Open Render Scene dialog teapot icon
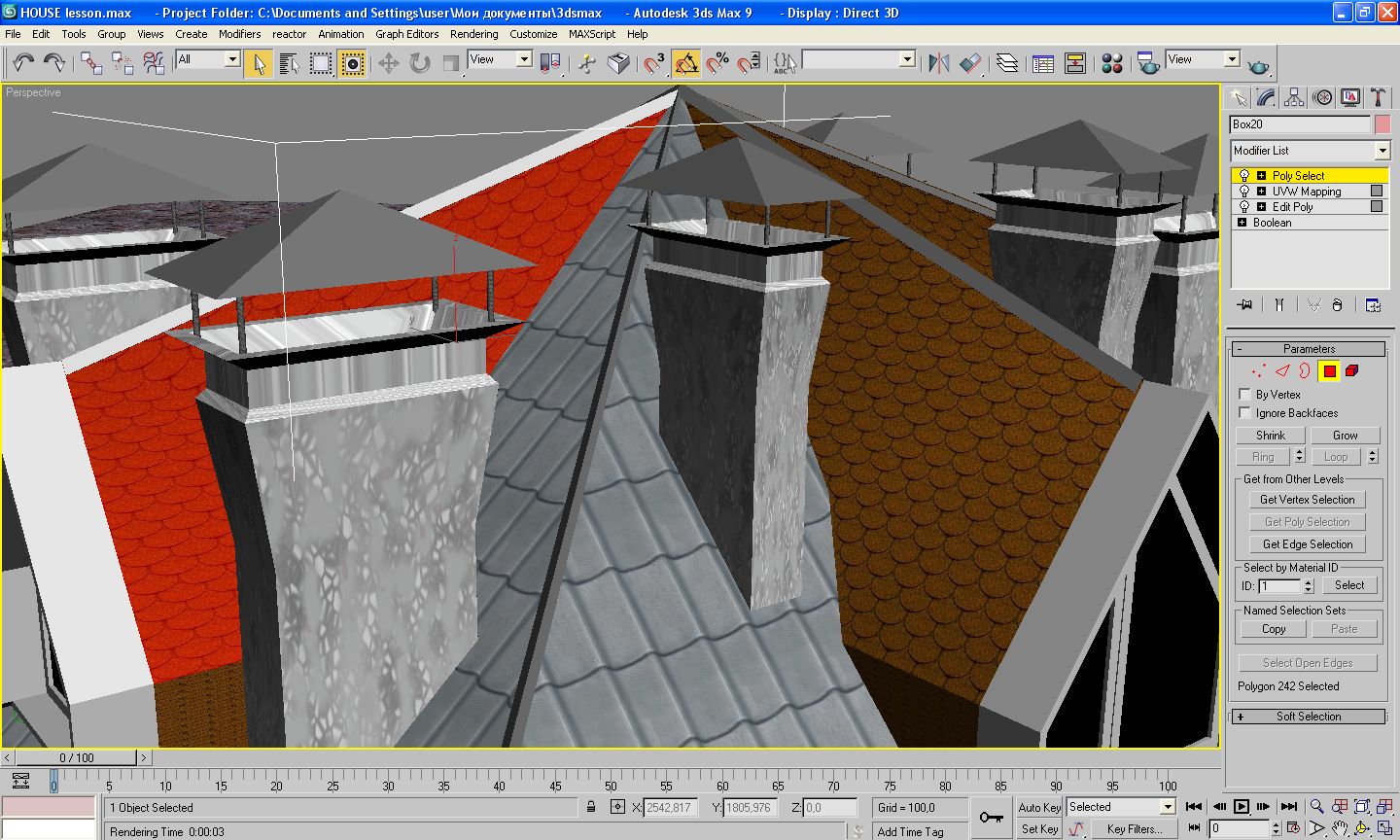 (1148, 63)
